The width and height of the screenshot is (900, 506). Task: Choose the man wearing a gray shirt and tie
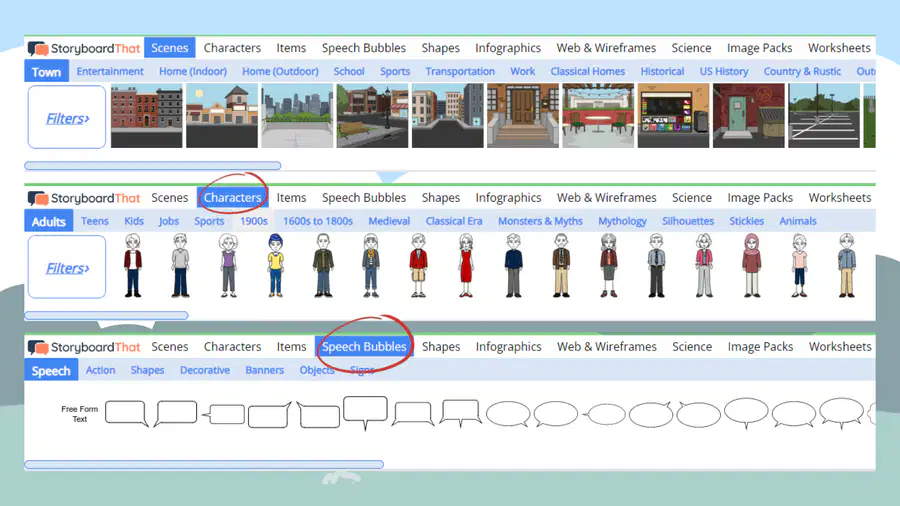657,265
